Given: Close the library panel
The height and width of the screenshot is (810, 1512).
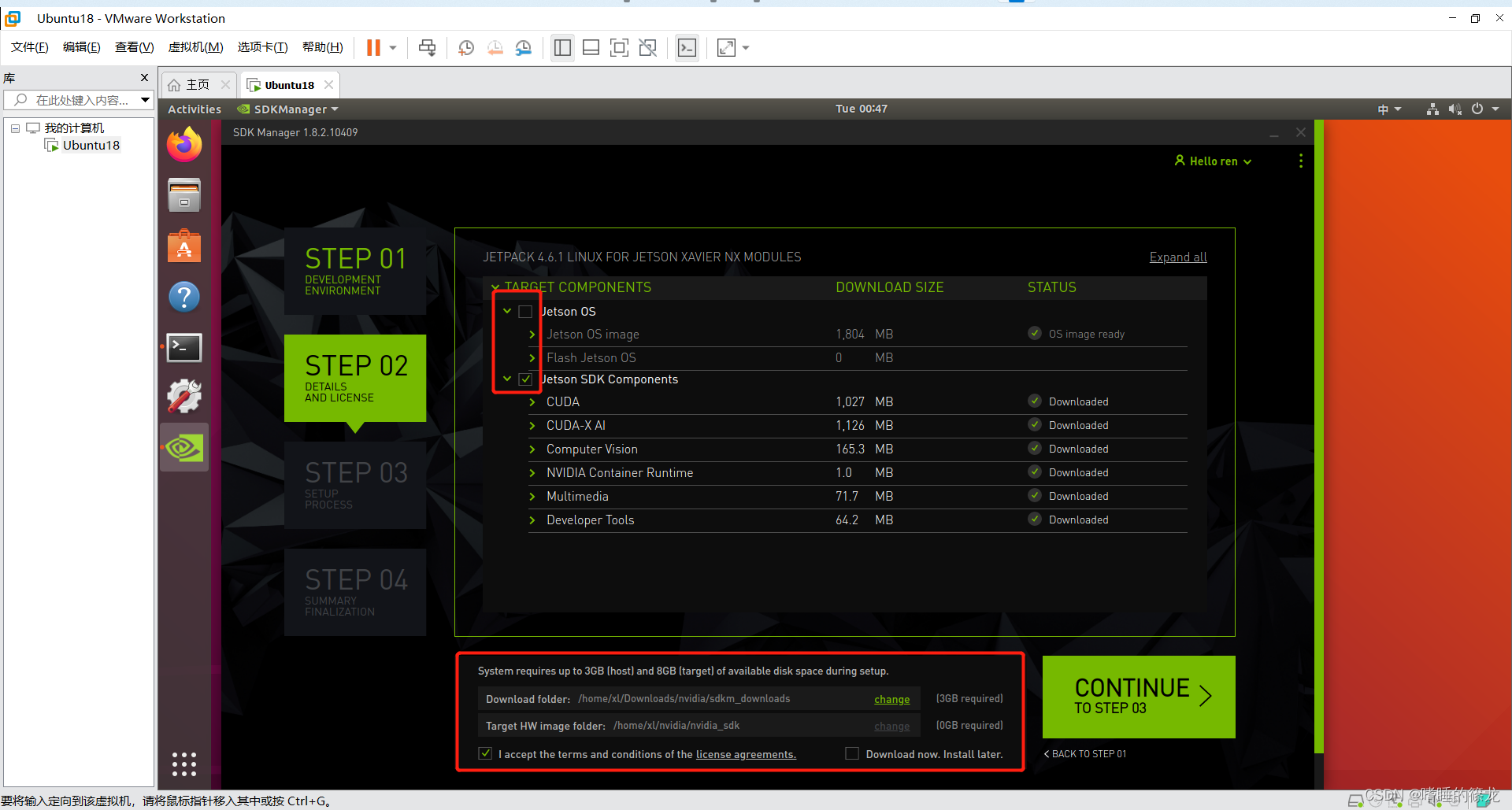Looking at the screenshot, I should pyautogui.click(x=144, y=77).
